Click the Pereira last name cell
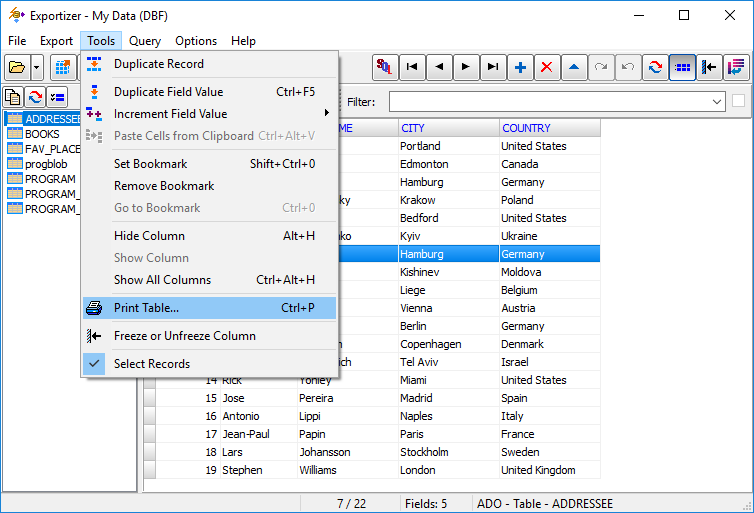 pyautogui.click(x=348, y=398)
